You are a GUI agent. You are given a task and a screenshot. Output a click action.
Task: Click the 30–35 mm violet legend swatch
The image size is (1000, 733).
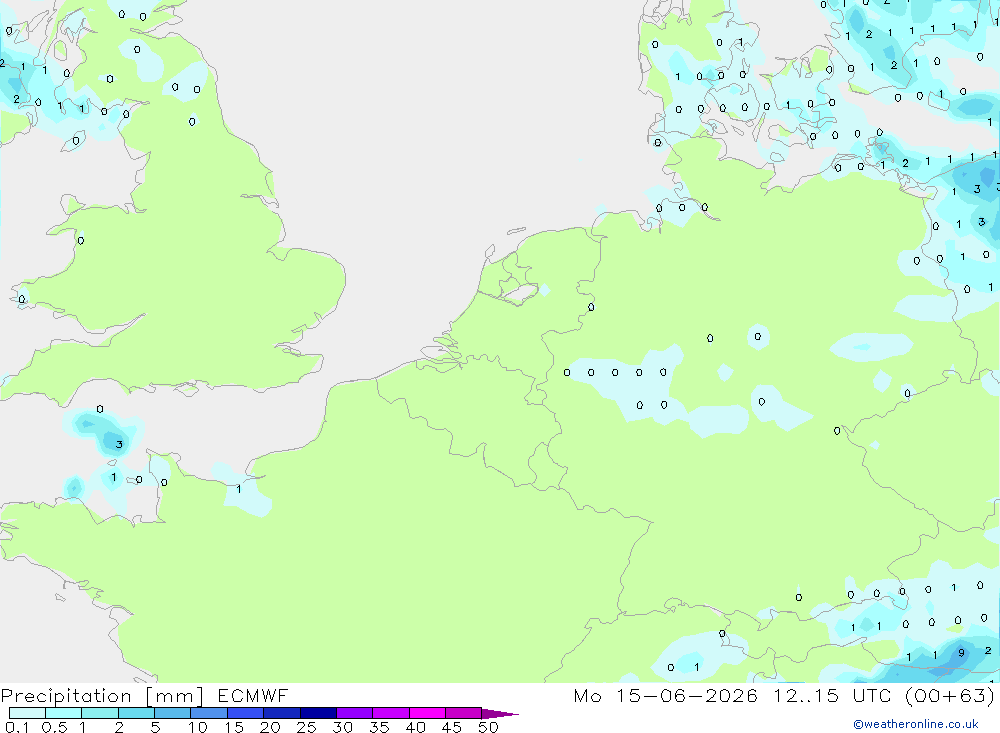click(355, 713)
